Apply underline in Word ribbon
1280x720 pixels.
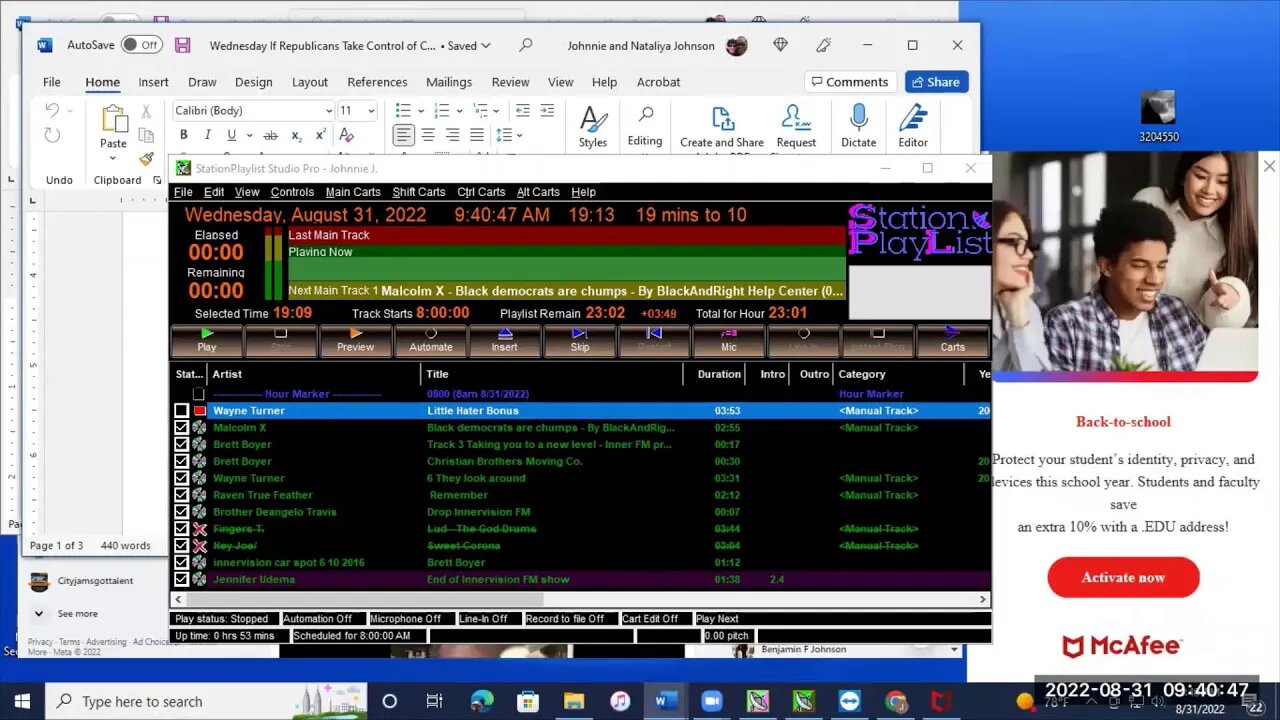231,135
